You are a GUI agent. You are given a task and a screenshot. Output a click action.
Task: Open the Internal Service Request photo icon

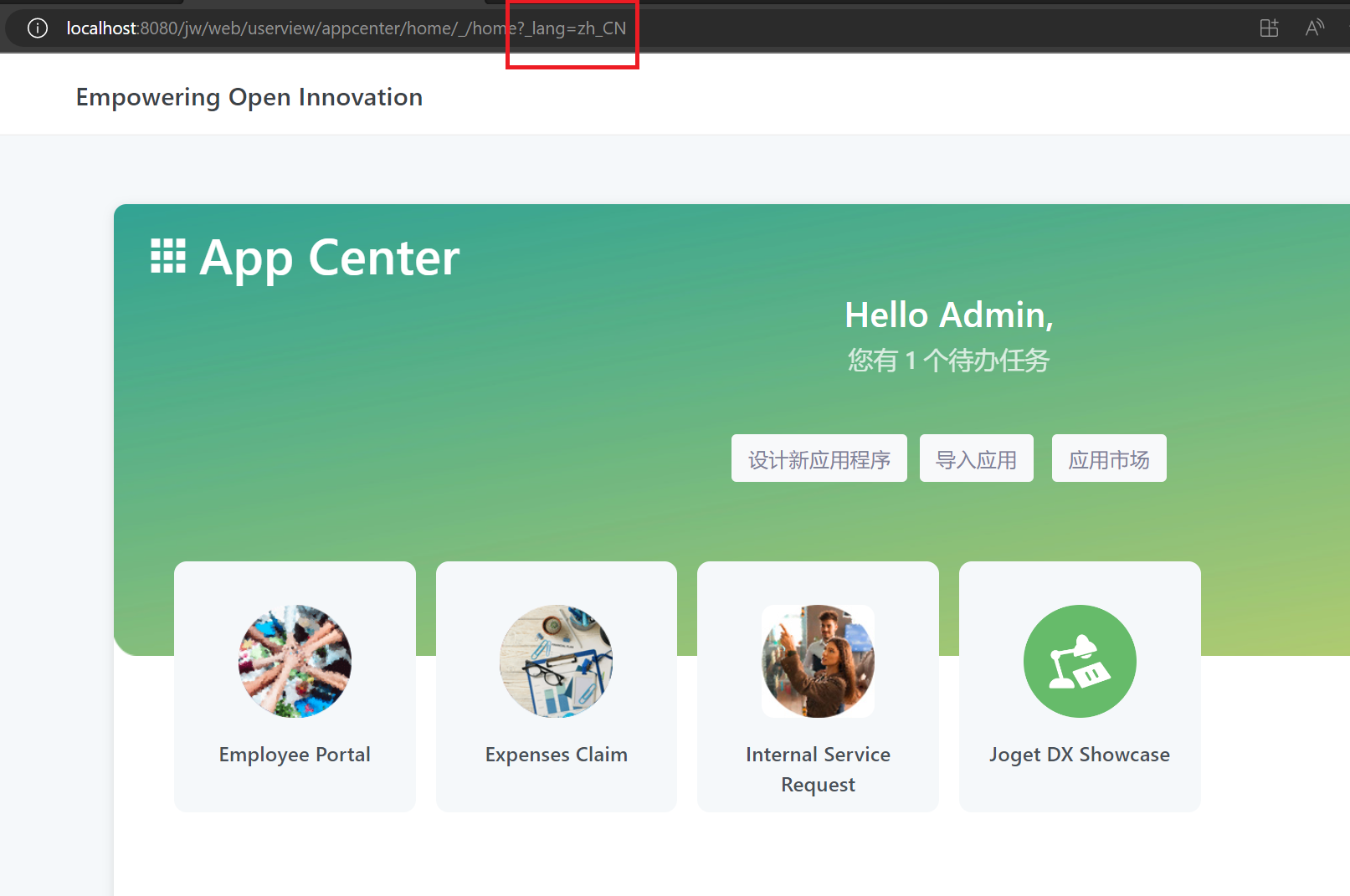(818, 661)
